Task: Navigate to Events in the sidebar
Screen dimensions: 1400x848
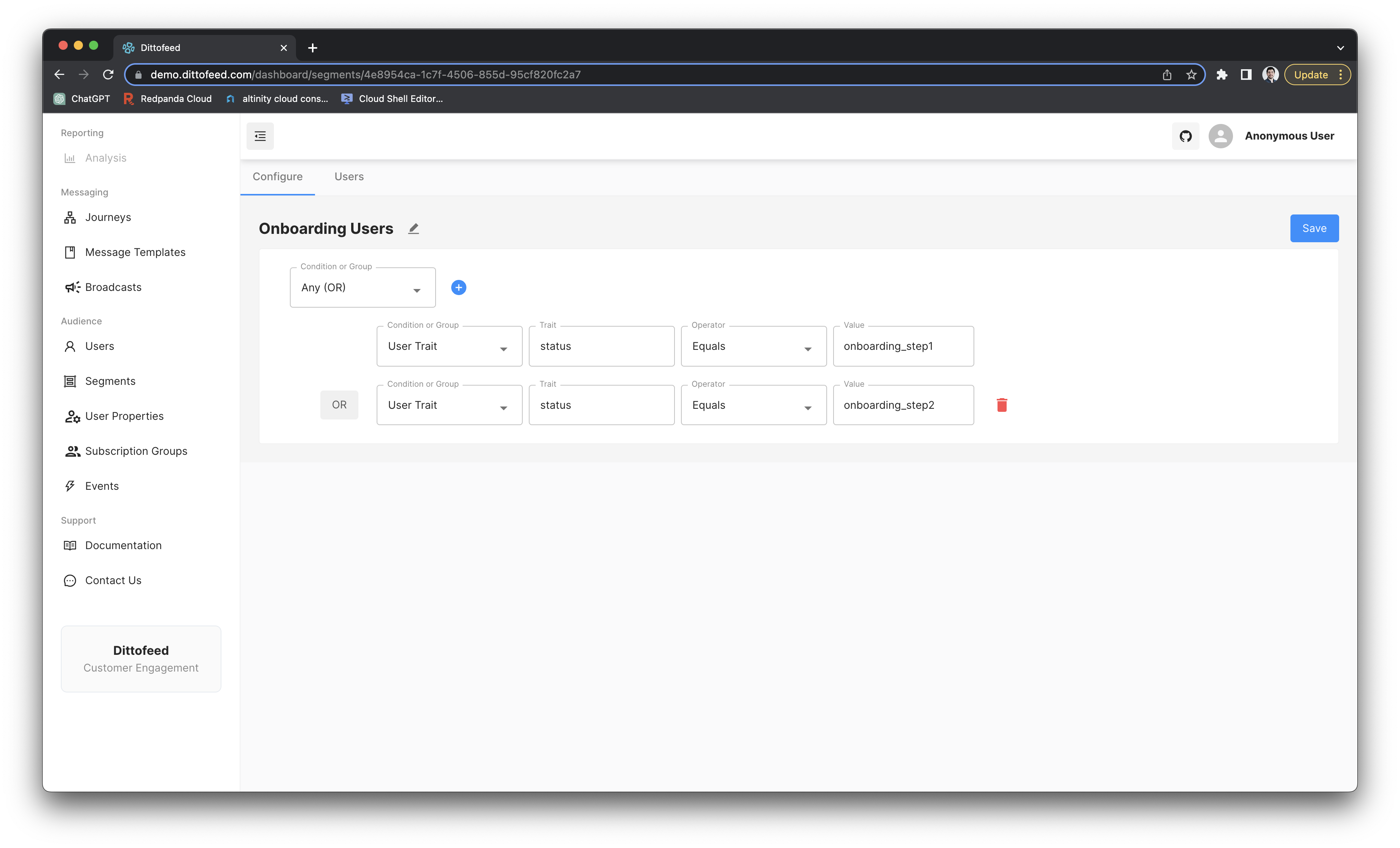Action: tap(102, 486)
